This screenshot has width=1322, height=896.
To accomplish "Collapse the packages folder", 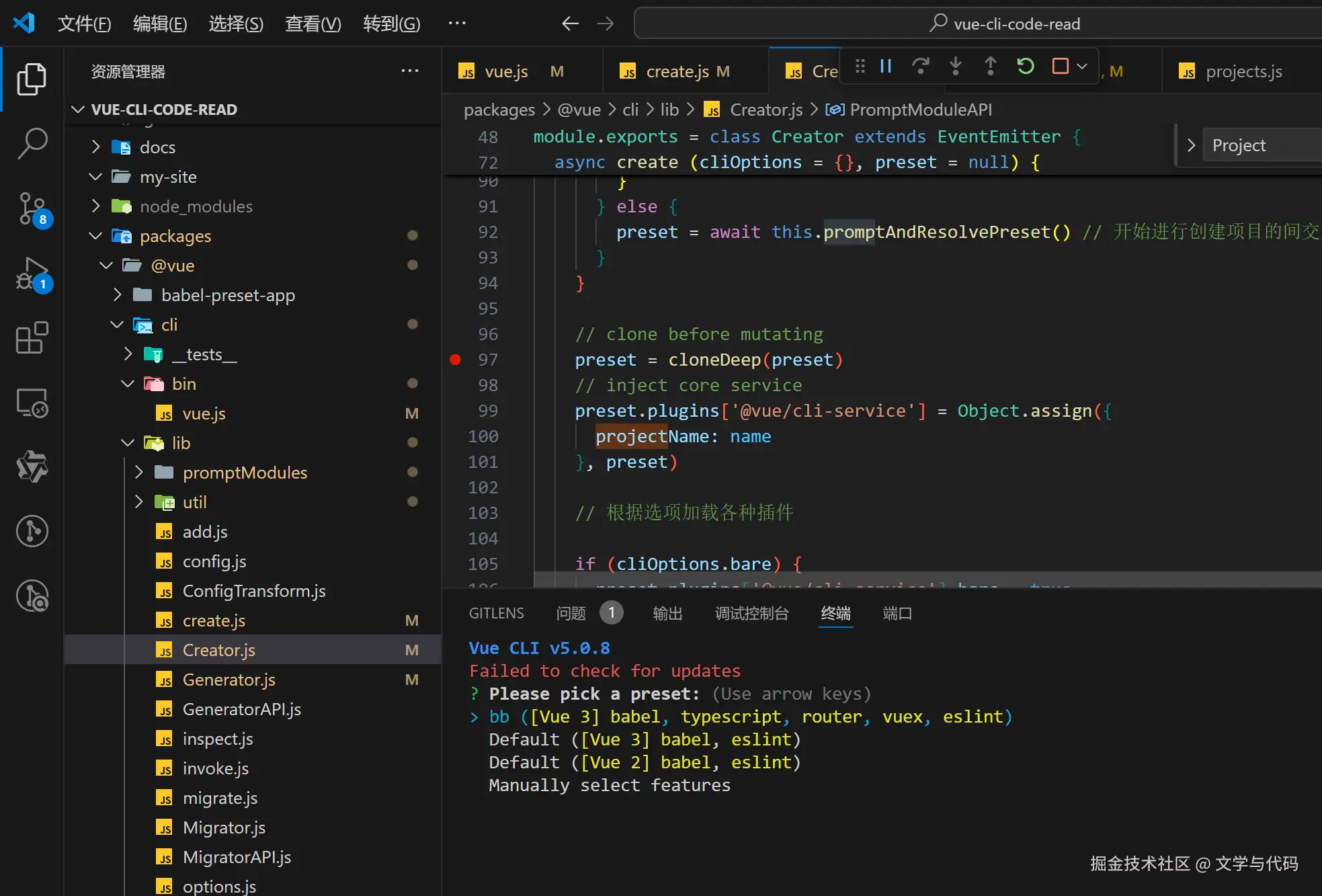I will pos(175,236).
